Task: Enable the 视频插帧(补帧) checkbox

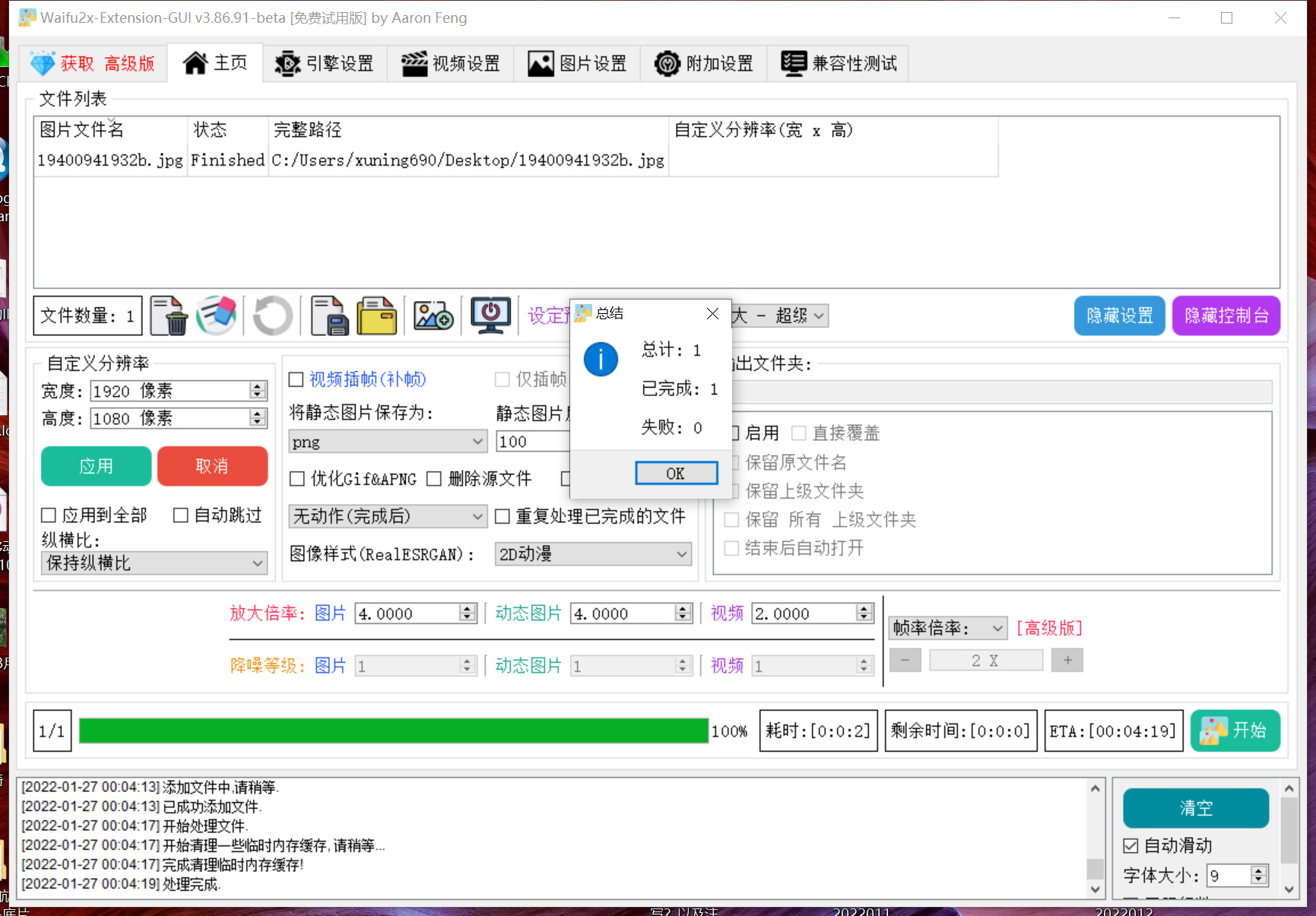Action: click(x=296, y=379)
